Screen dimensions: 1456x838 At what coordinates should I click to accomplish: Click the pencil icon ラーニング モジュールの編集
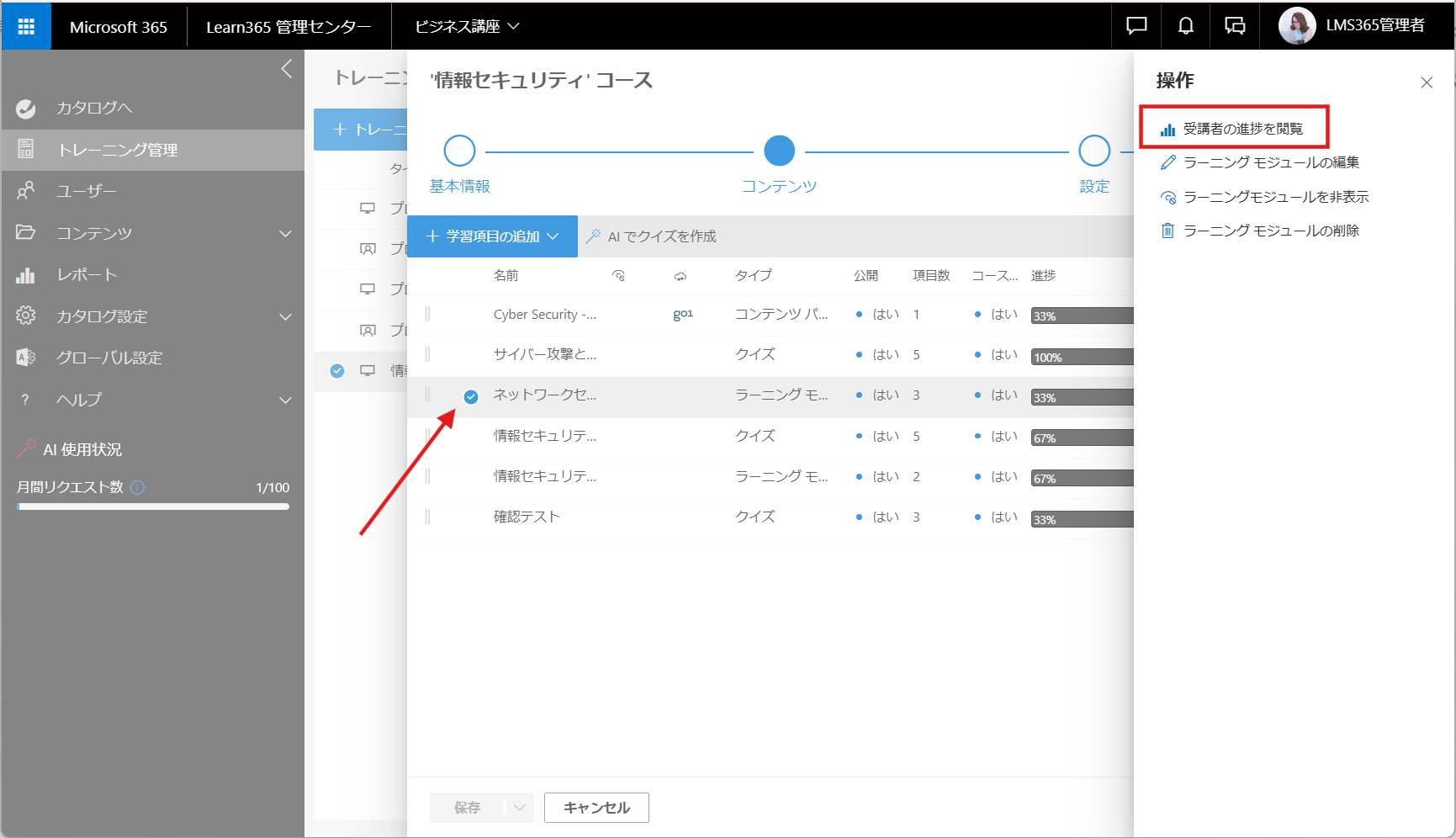1167,162
